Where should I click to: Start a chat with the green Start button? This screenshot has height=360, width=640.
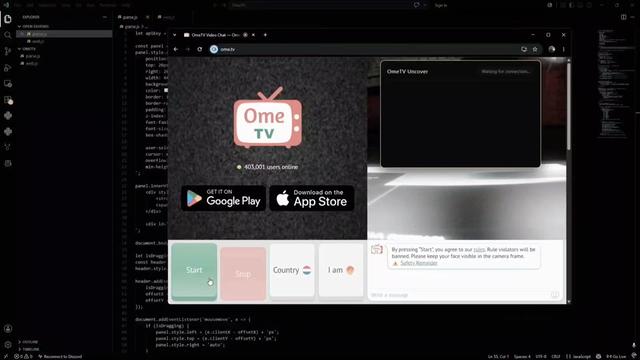coord(194,271)
